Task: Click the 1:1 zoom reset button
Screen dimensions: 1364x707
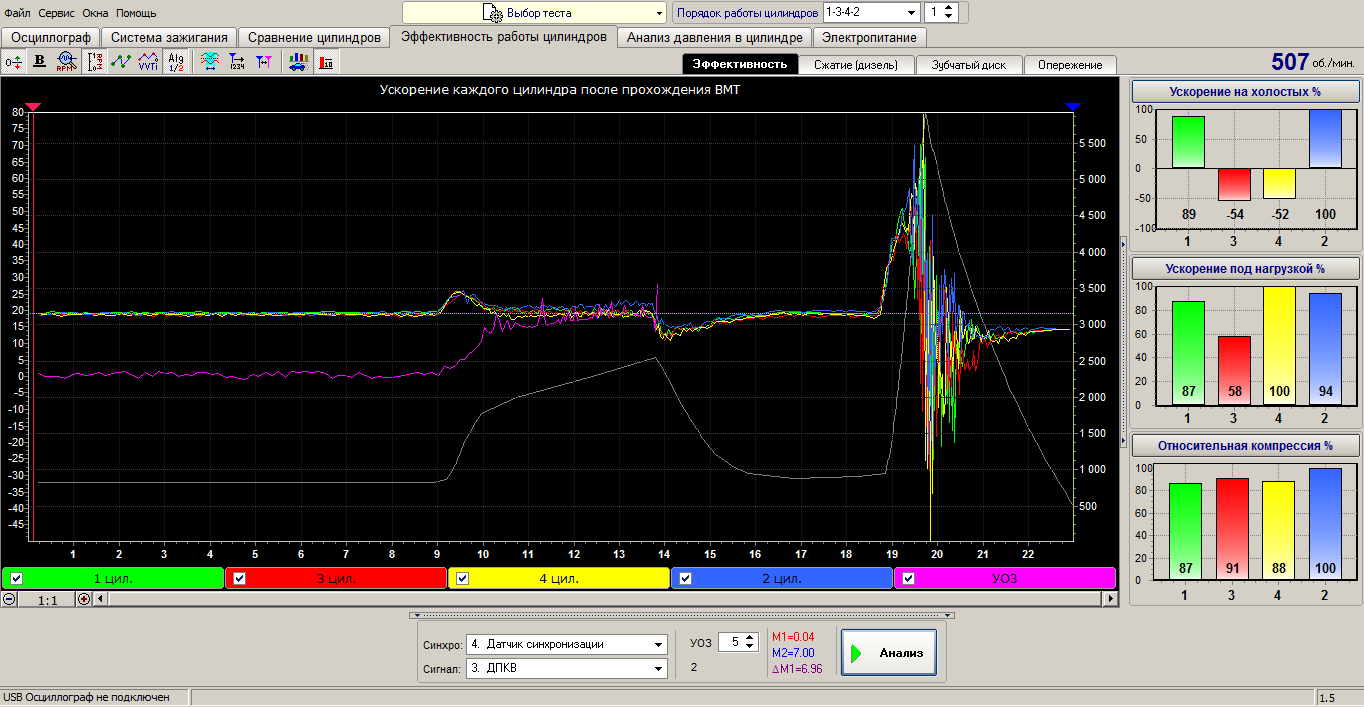Action: click(x=47, y=599)
